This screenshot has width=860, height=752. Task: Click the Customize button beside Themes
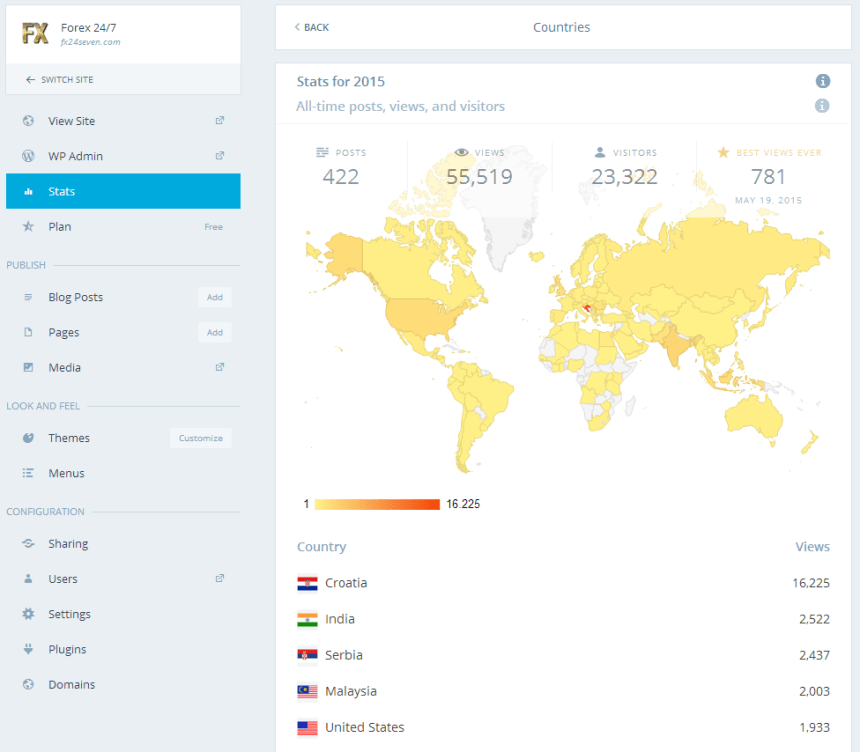200,437
